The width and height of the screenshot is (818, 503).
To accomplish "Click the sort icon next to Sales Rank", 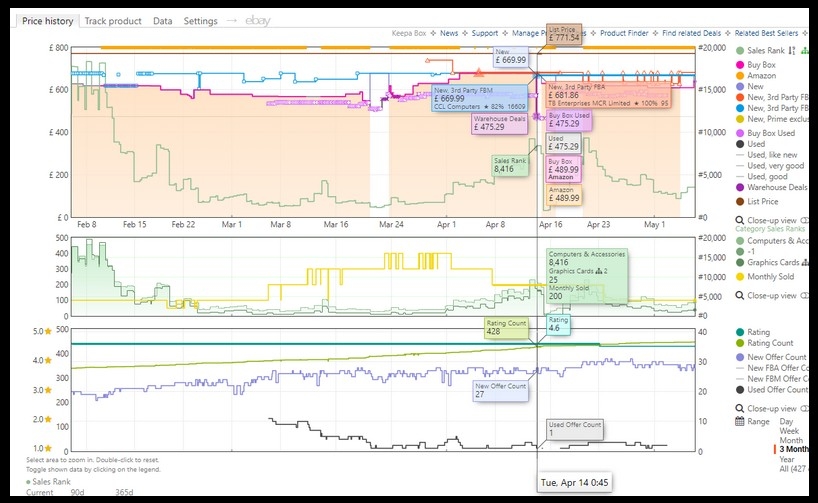I will tap(792, 51).
